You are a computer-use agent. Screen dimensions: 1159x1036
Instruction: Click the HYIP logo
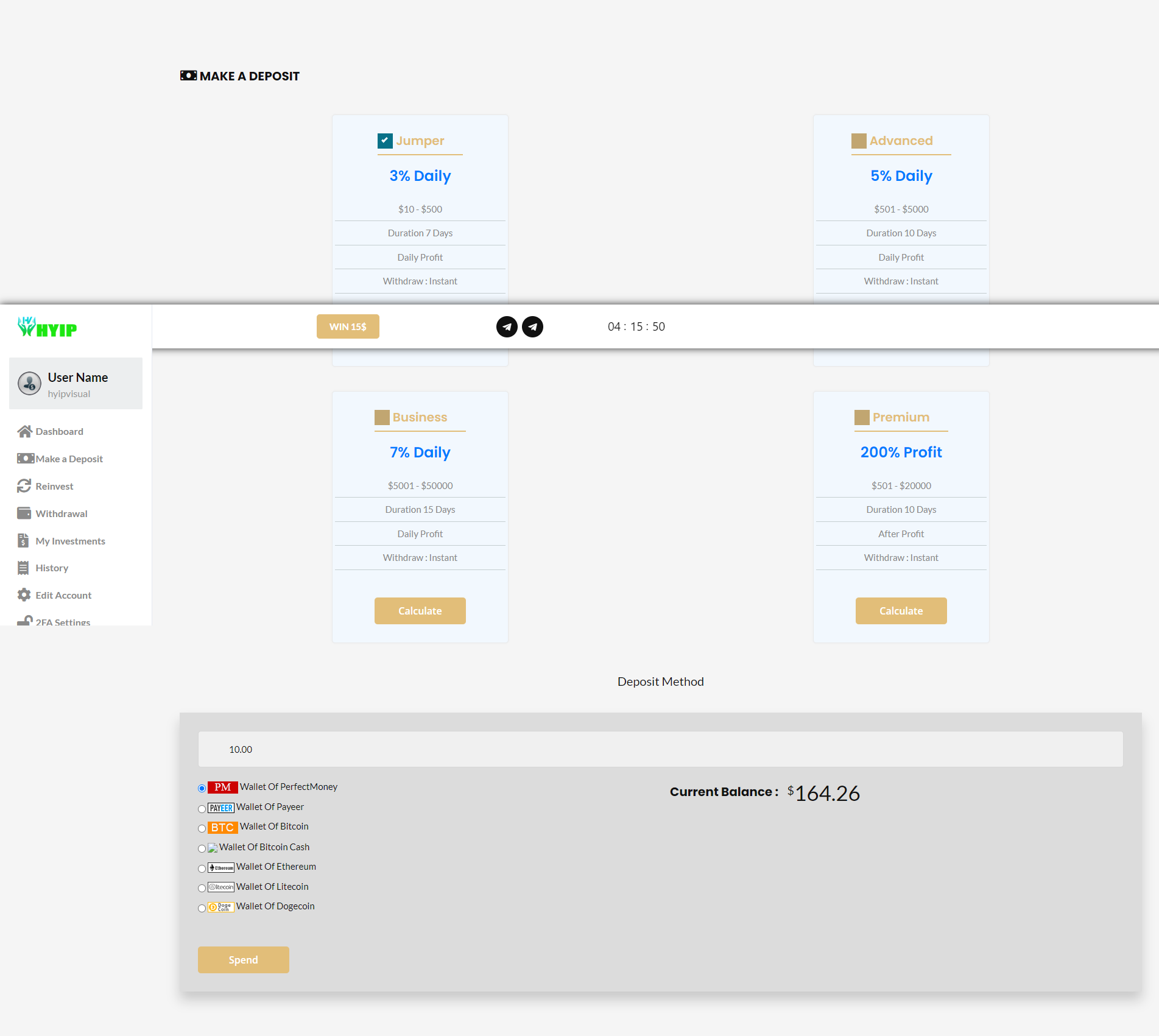(47, 327)
